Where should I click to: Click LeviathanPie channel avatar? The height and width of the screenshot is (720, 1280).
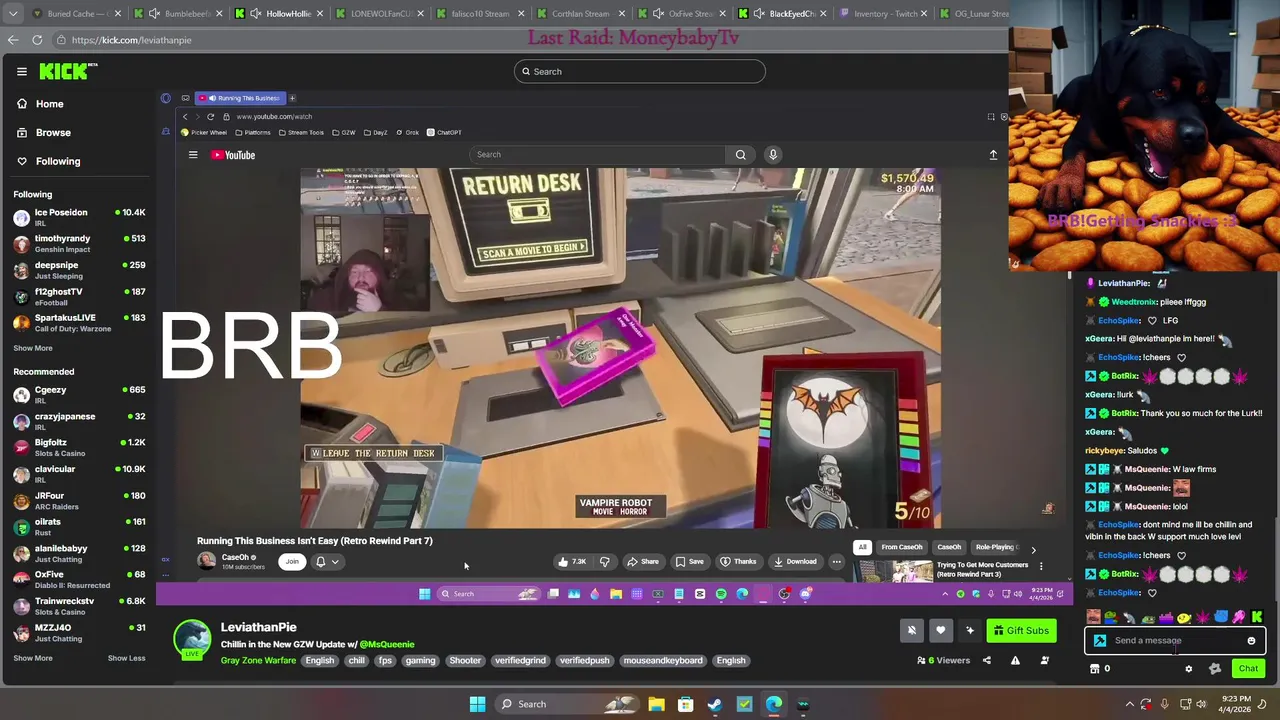[x=192, y=640]
